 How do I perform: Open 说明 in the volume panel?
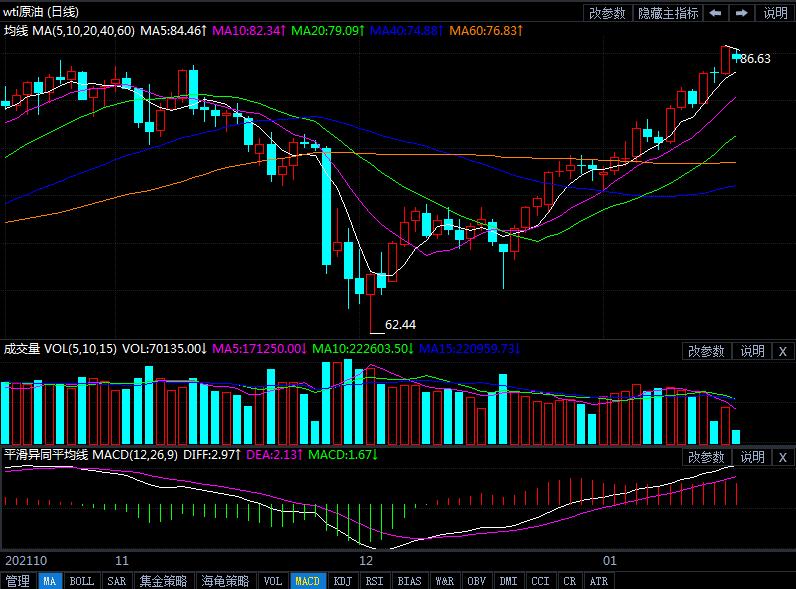point(752,351)
